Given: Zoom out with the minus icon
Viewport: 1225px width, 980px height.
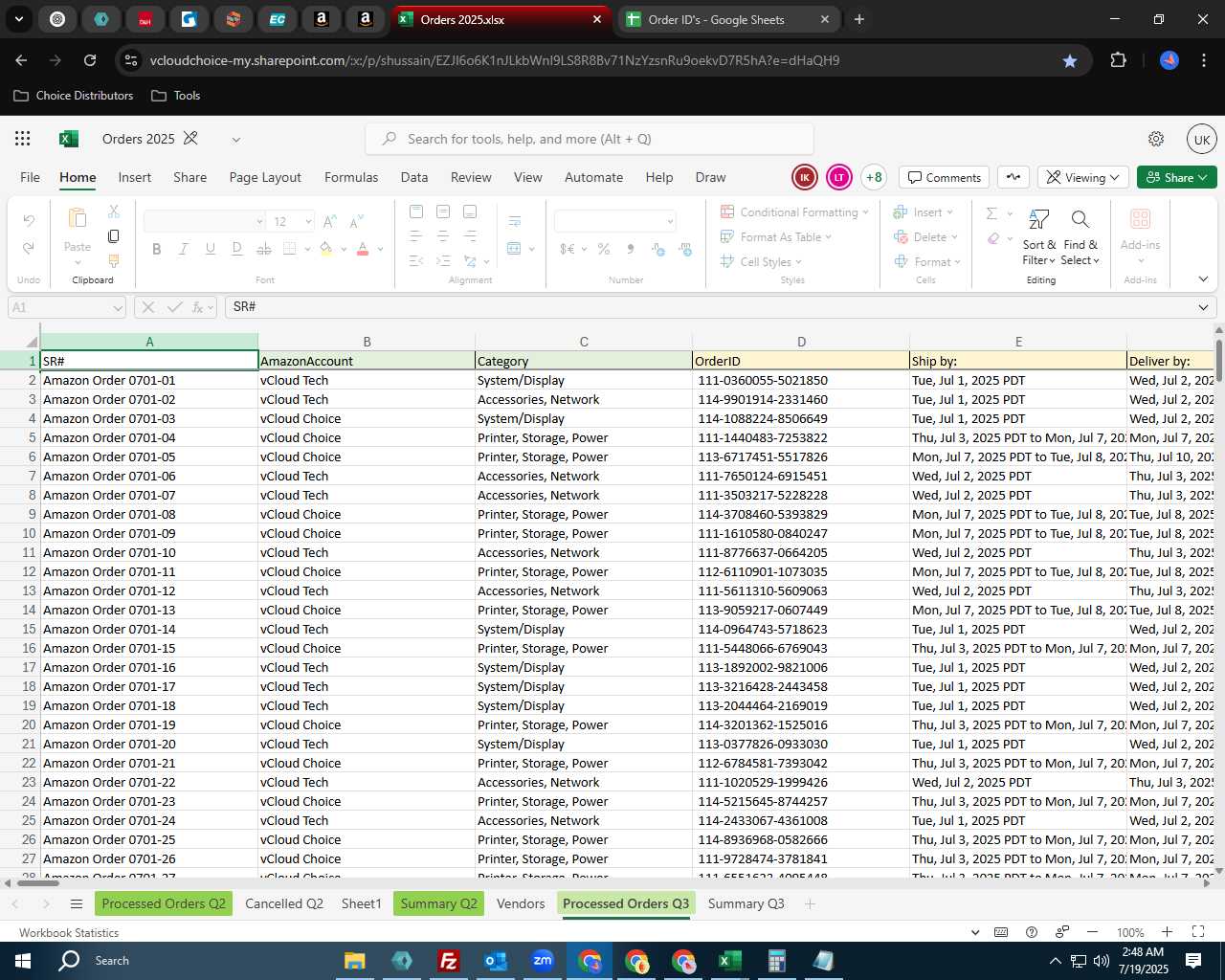Looking at the screenshot, I should (x=1092, y=932).
